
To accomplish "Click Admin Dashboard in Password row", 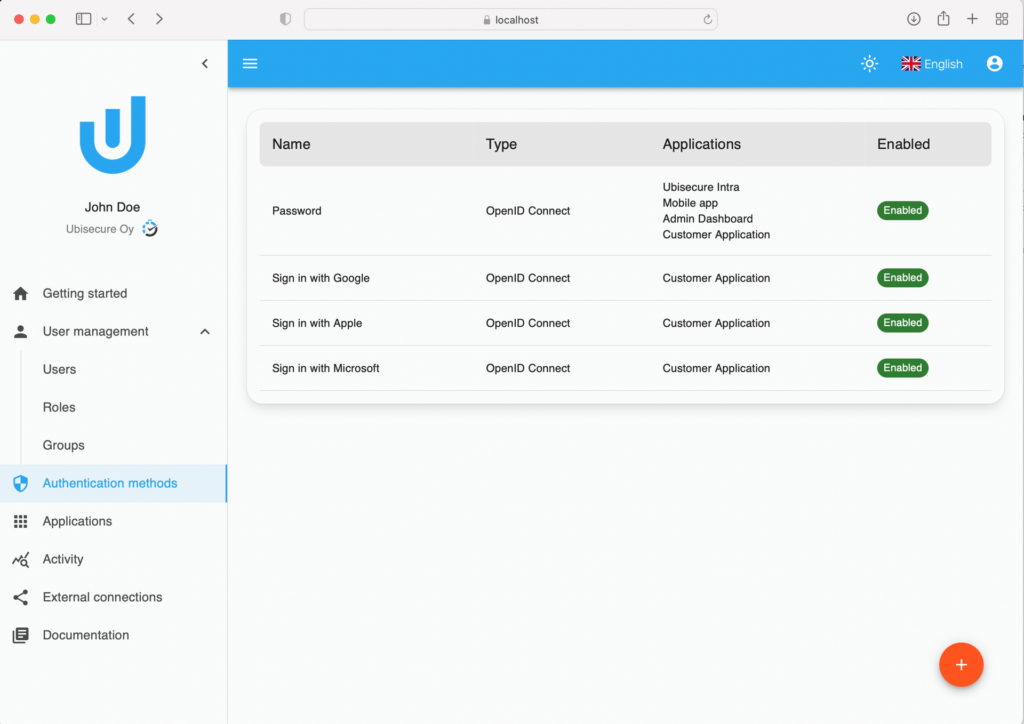I will click(x=707, y=219).
